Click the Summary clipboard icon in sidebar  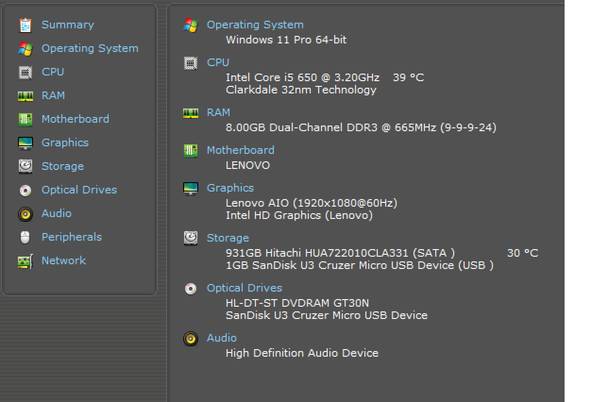25,25
